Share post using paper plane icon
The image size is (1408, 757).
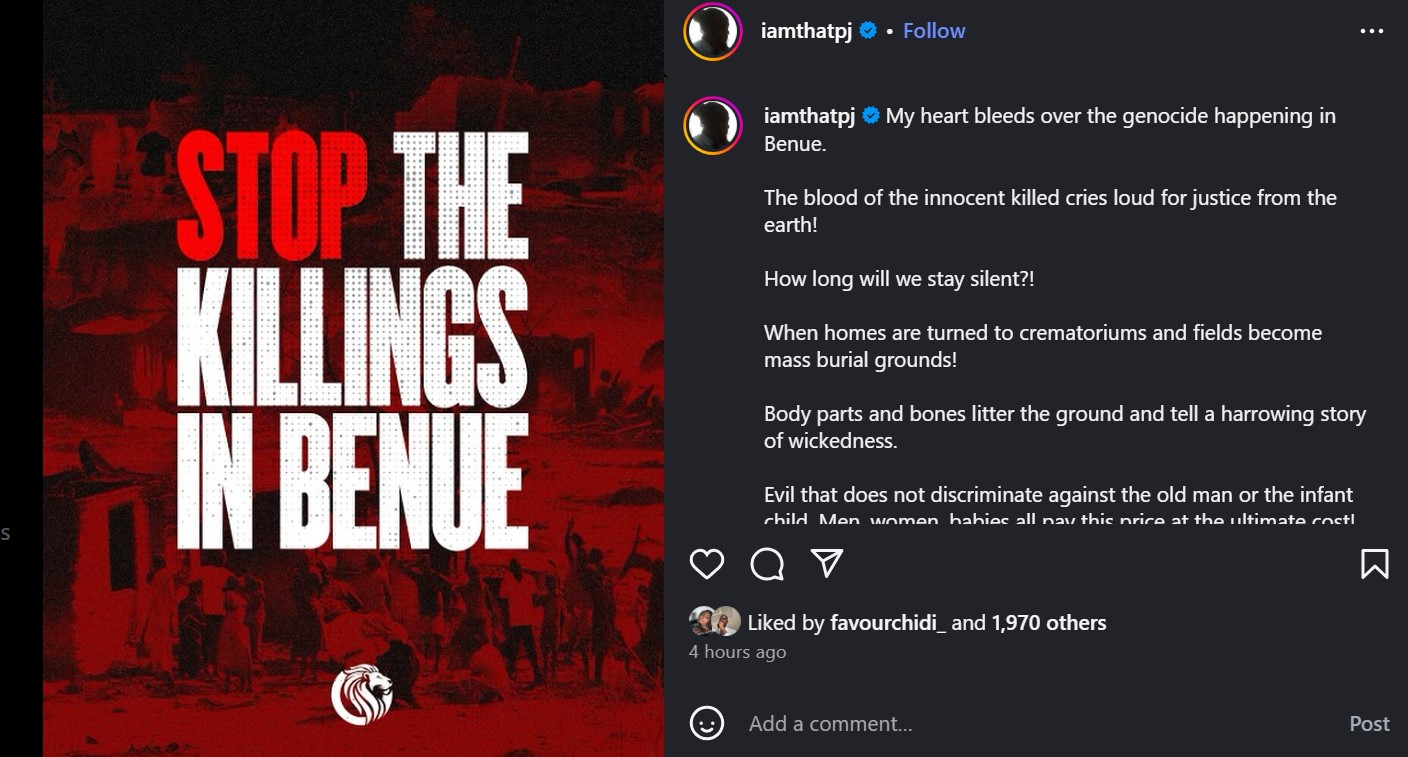point(827,564)
